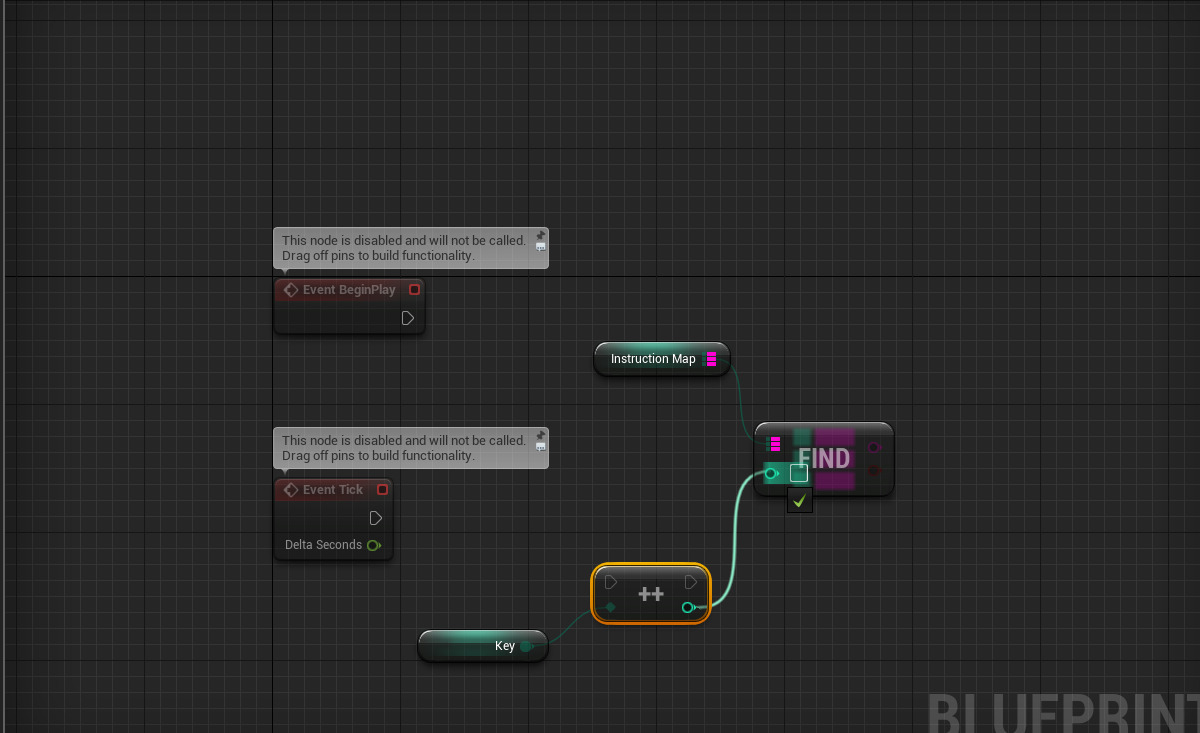1200x733 pixels.
Task: Click the exec output pin on the increment node
Action: pyautogui.click(x=690, y=581)
